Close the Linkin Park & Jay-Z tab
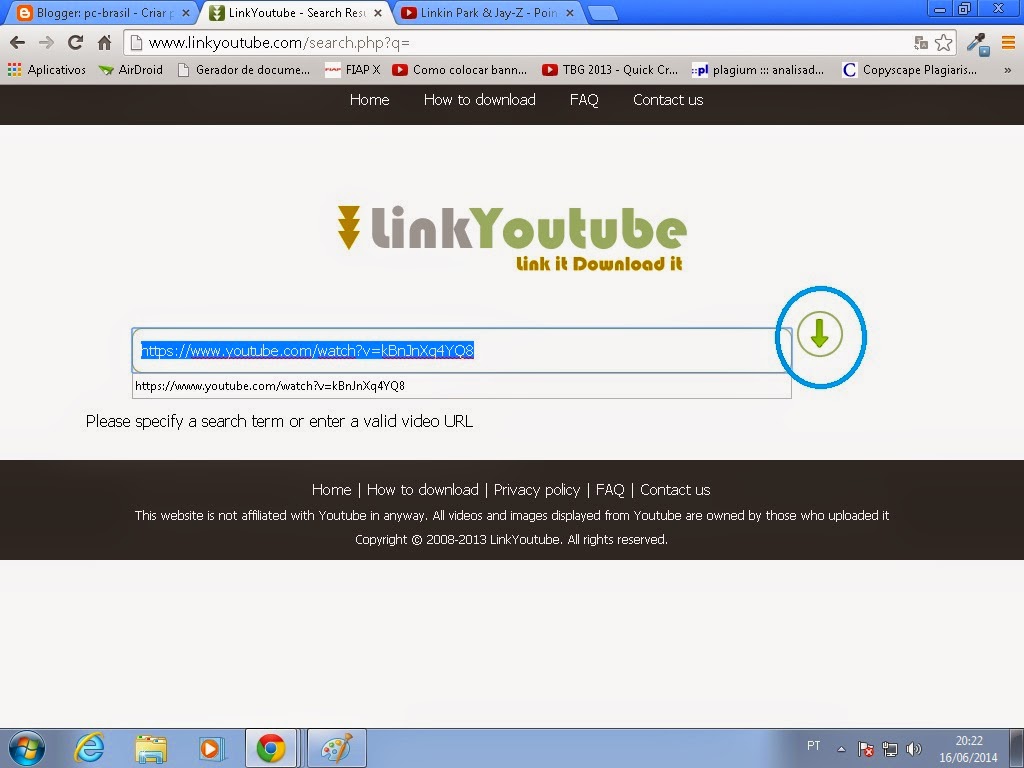 click(x=569, y=12)
